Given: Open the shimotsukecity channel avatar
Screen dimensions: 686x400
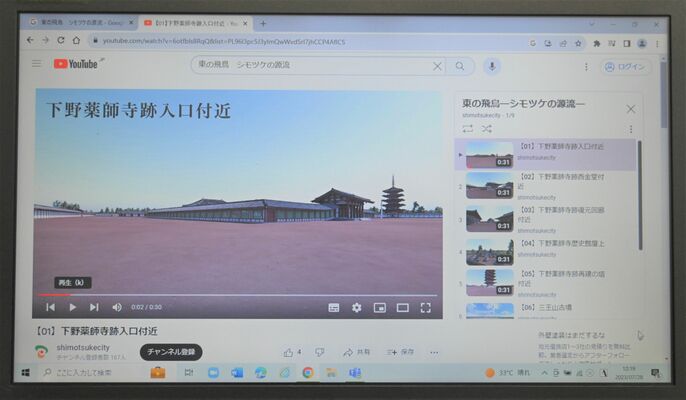Looking at the screenshot, I should point(41,351).
